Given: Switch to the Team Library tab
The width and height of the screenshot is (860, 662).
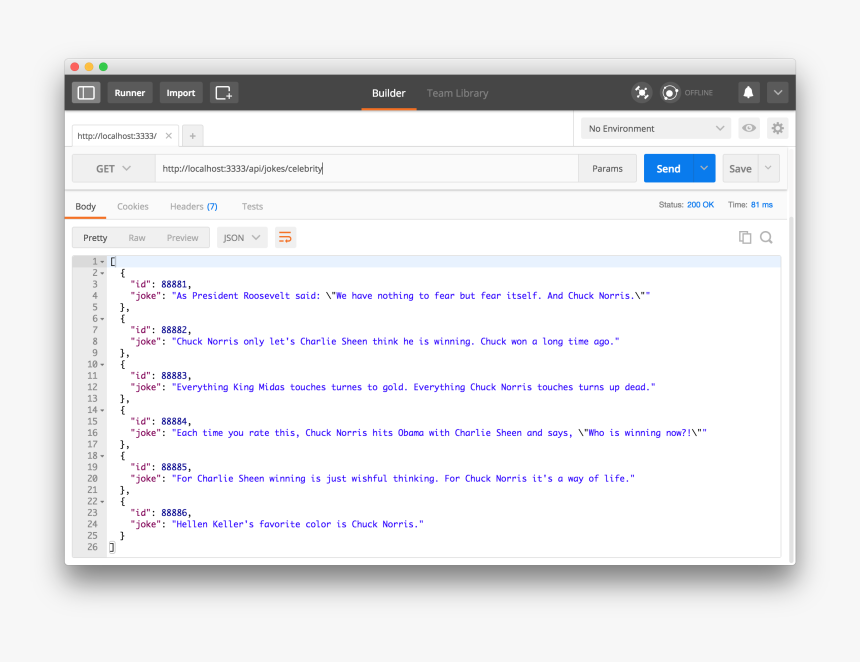Looking at the screenshot, I should pos(457,93).
